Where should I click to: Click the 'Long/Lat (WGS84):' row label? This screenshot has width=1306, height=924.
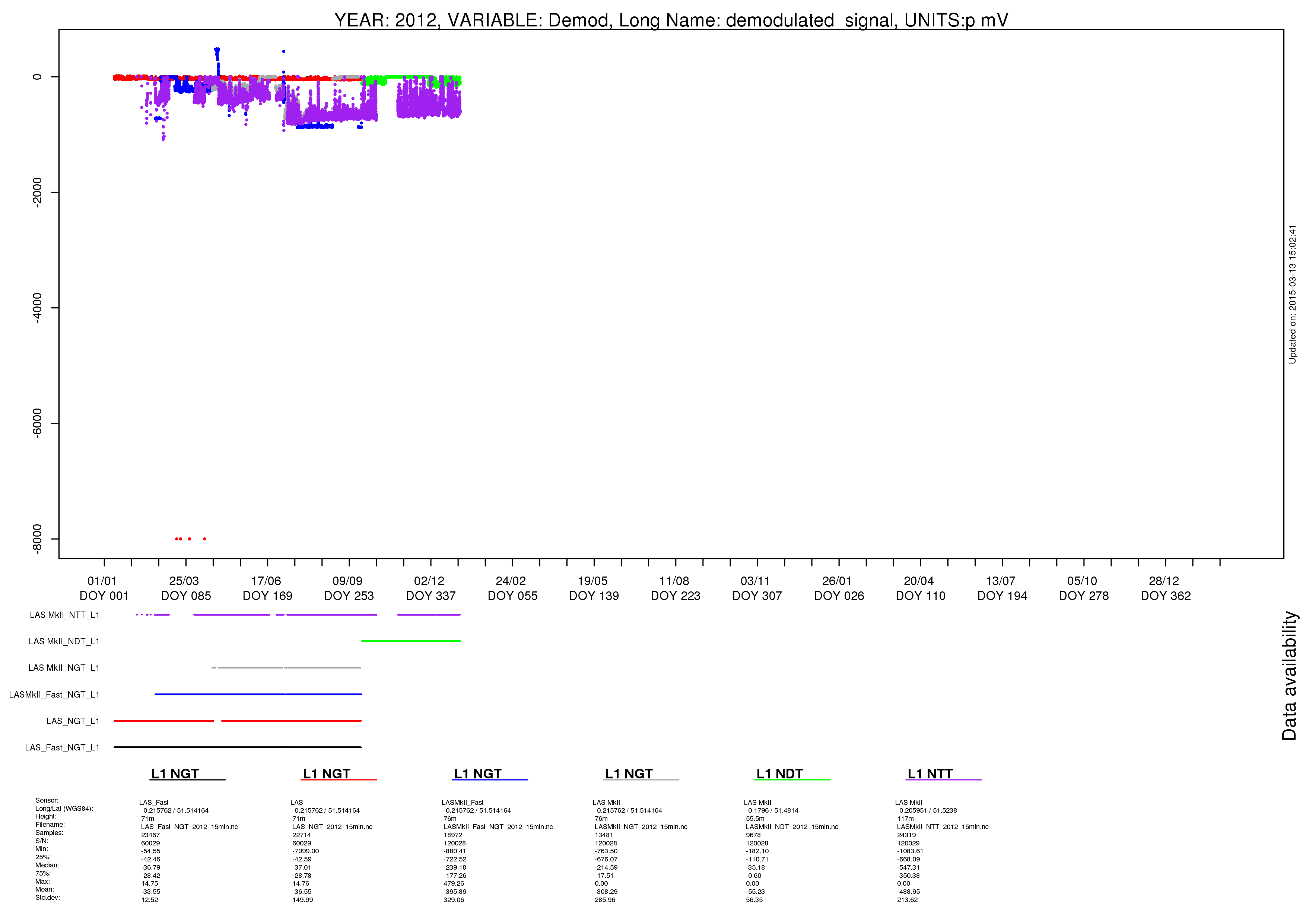64,809
